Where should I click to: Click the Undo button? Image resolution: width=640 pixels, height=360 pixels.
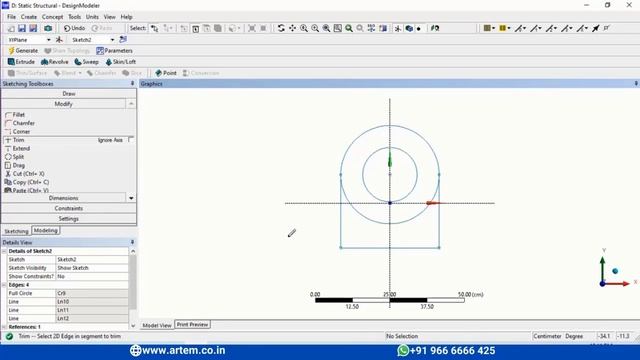coord(74,28)
